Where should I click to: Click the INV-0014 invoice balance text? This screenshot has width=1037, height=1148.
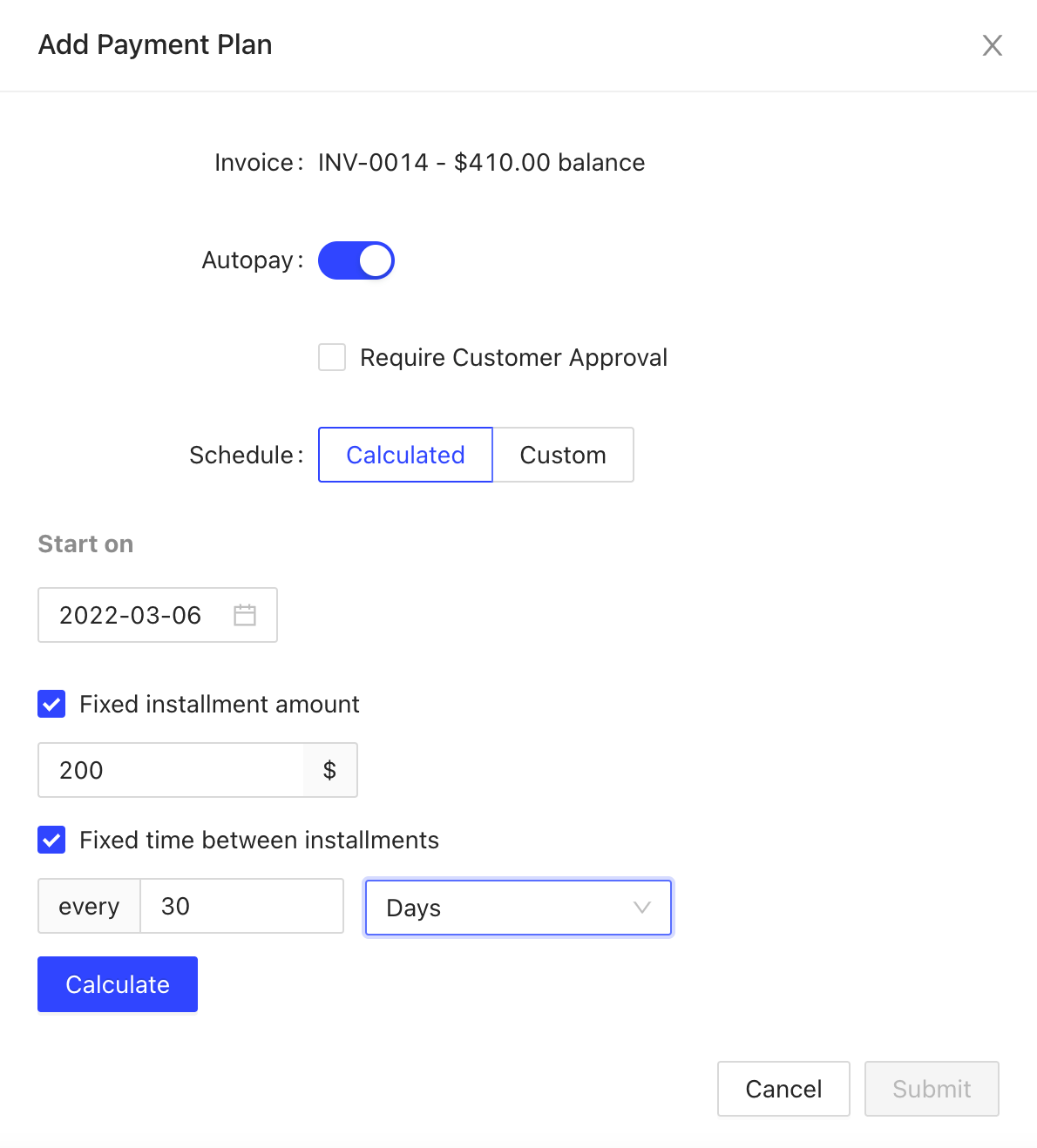(x=481, y=163)
